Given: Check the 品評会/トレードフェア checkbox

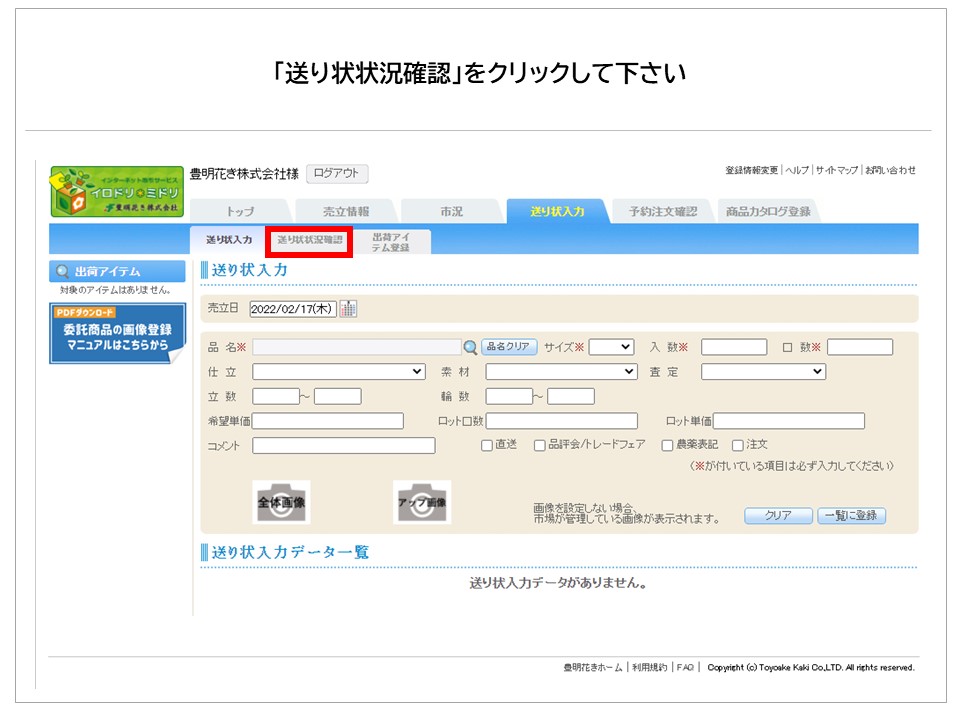Looking at the screenshot, I should coord(540,445).
